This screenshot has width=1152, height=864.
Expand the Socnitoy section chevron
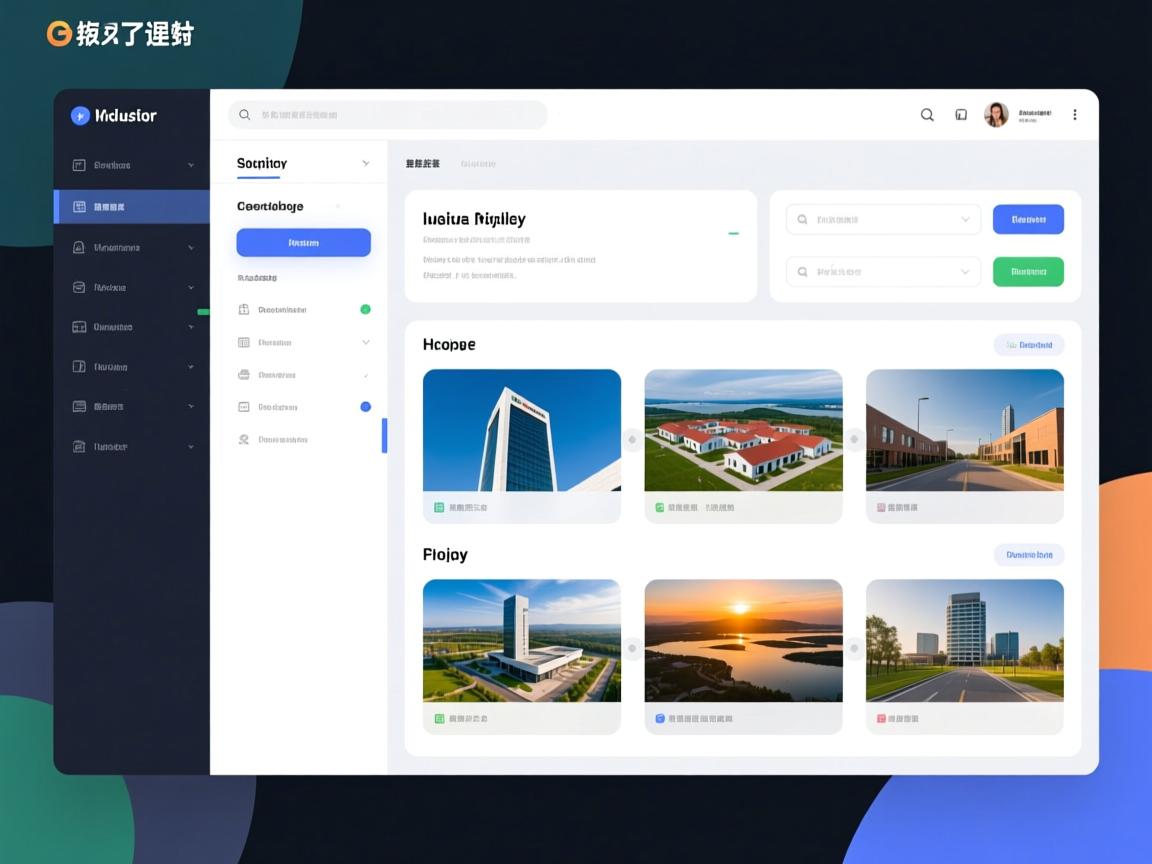click(x=365, y=163)
